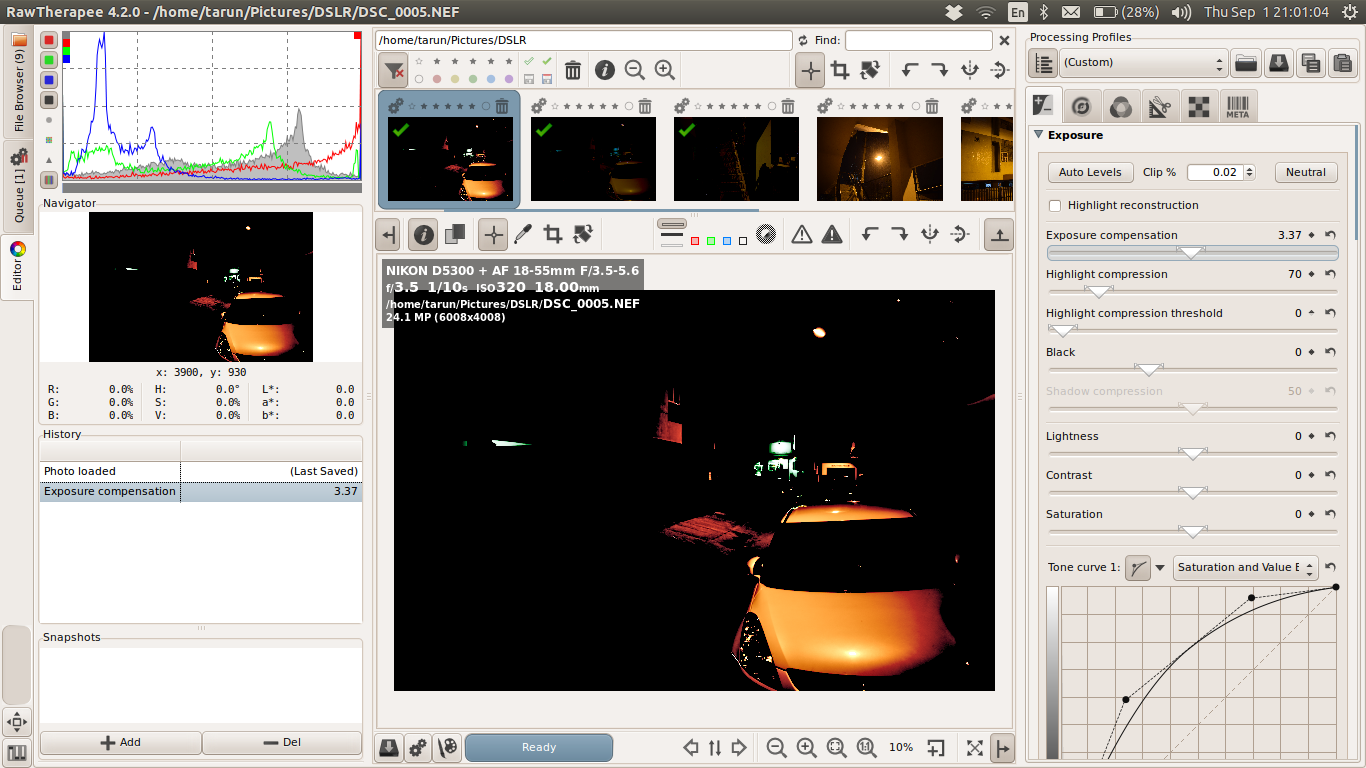The height and width of the screenshot is (768, 1366).
Task: Paste processing profile from clipboard
Action: point(1342,63)
